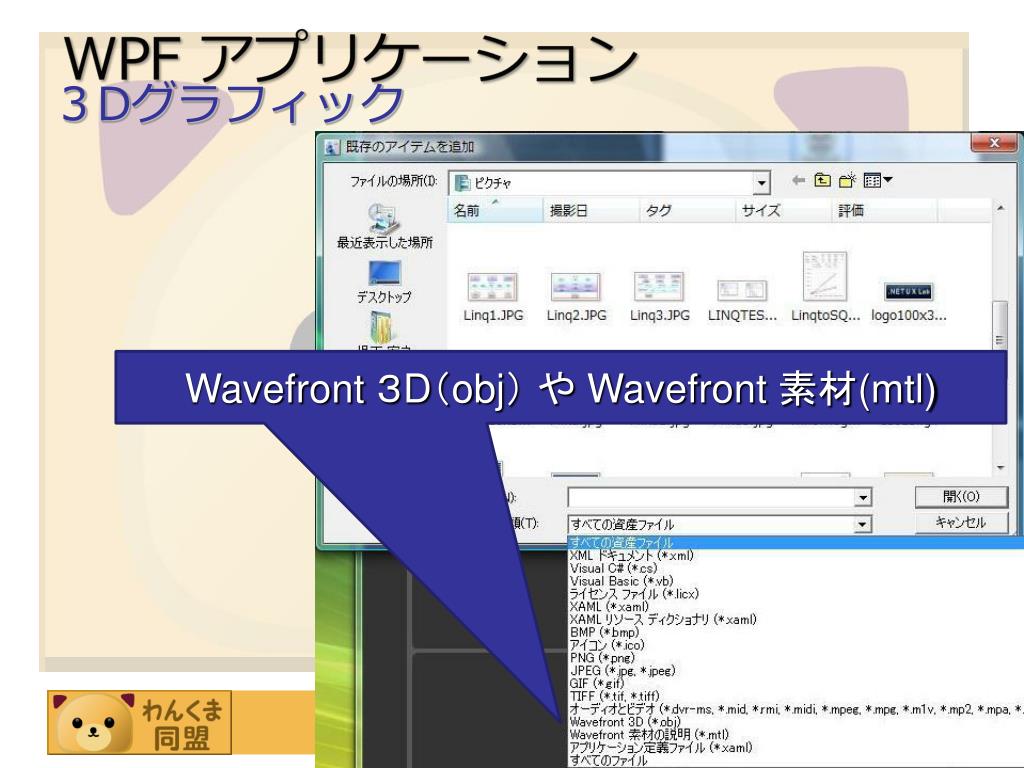Go up one folder level icon
The height and width of the screenshot is (768, 1024).
click(x=822, y=180)
